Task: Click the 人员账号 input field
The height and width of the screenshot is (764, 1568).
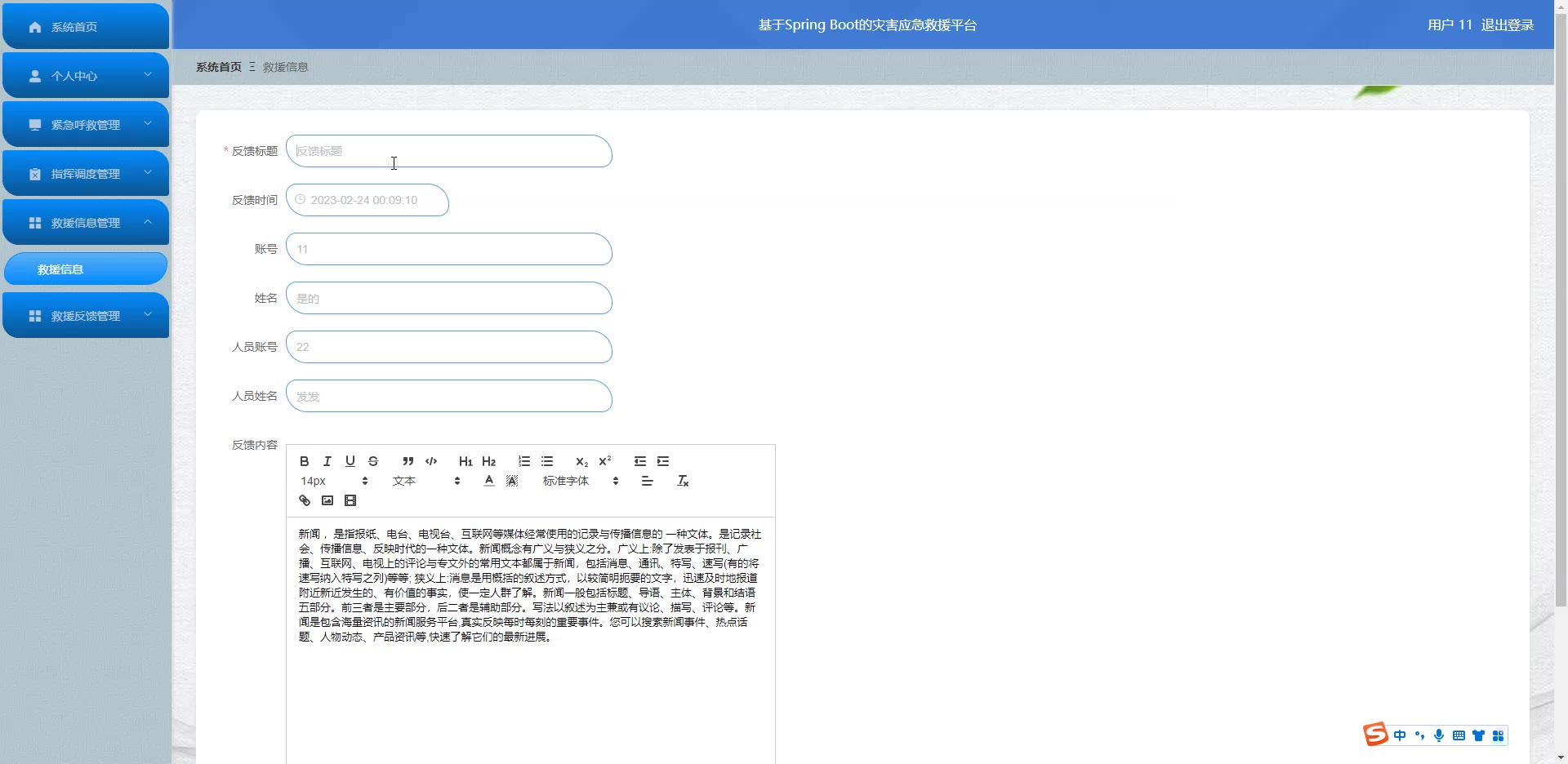Action: coord(449,347)
